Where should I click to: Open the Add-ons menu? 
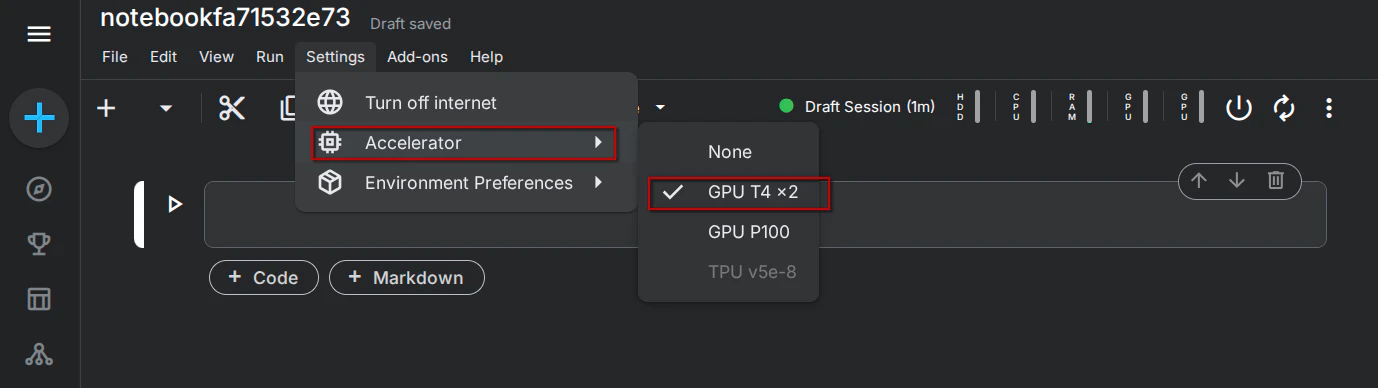[x=417, y=57]
